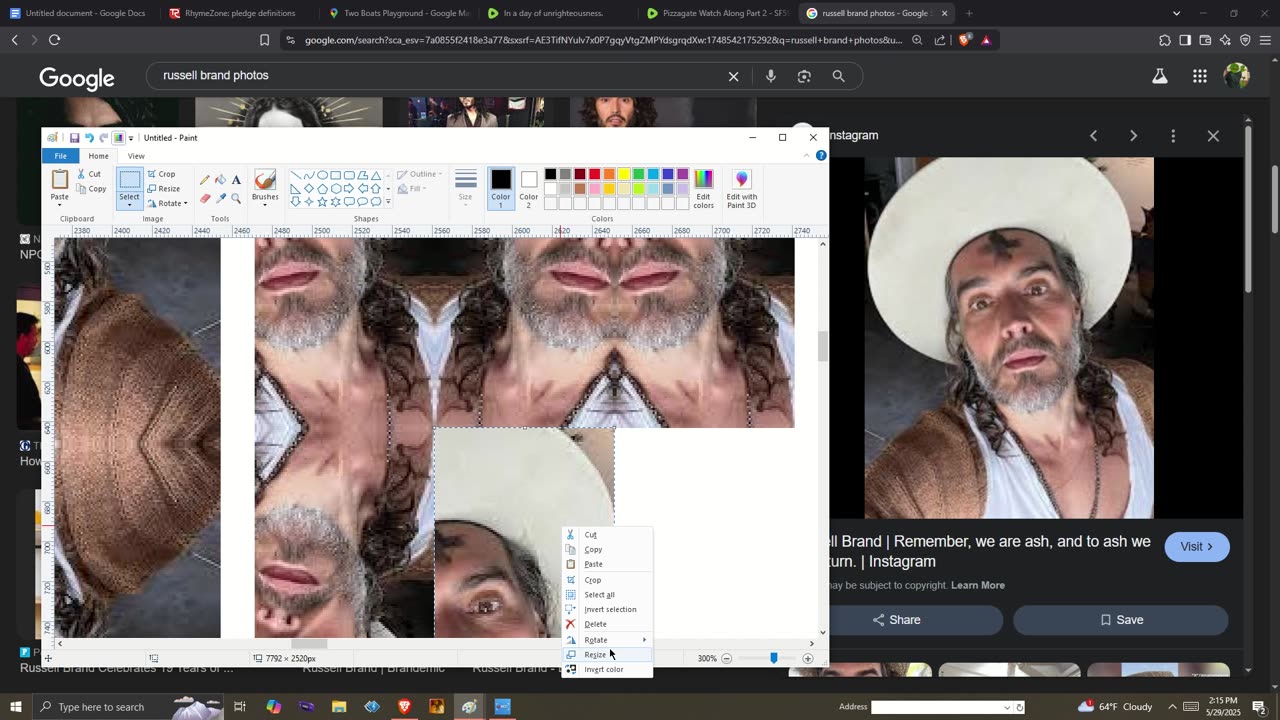The image size is (1280, 720).
Task: Pick the Fill with color bucket tool
Action: pyautogui.click(x=220, y=180)
